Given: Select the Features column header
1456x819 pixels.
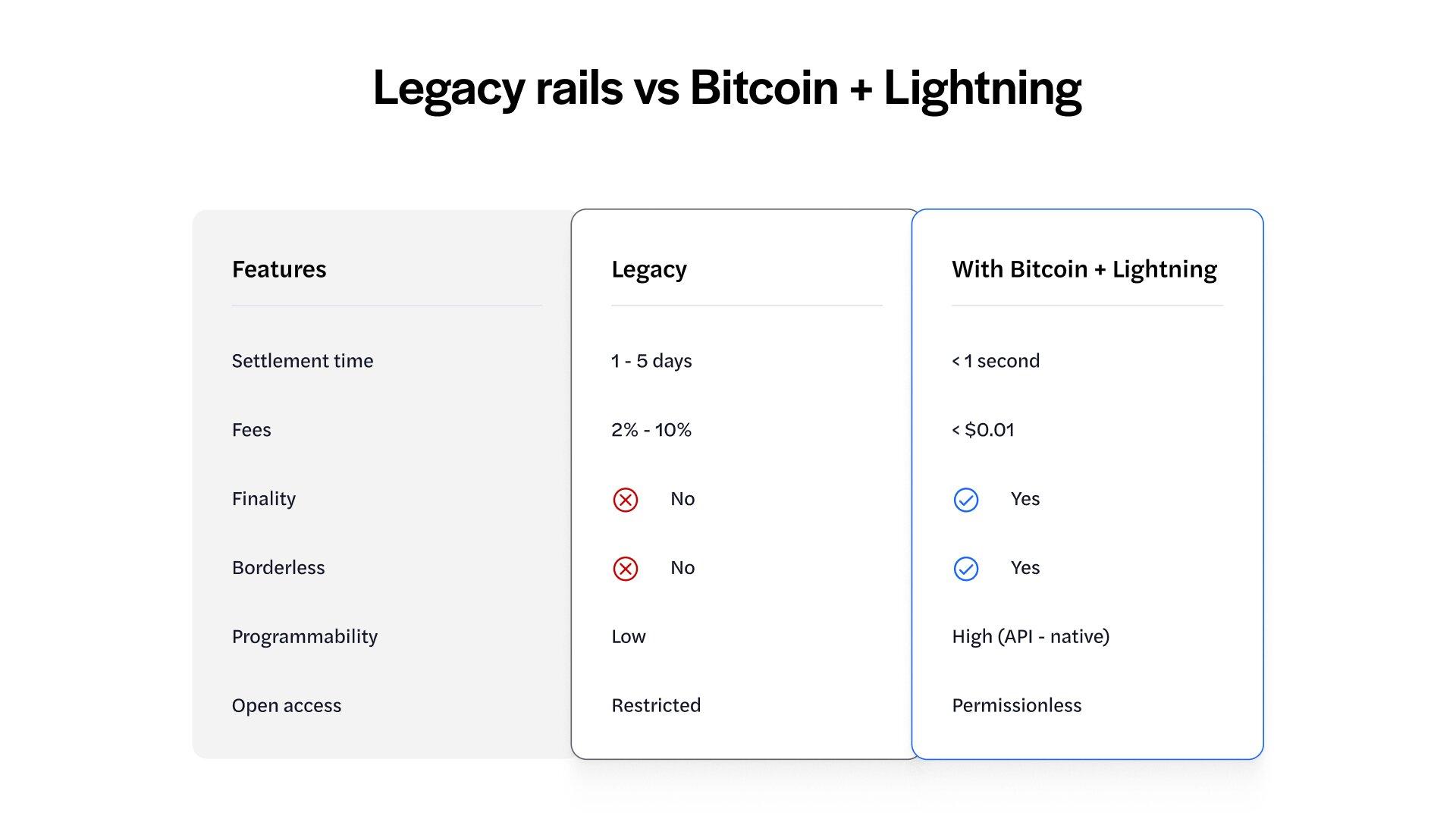Looking at the screenshot, I should coord(279,269).
